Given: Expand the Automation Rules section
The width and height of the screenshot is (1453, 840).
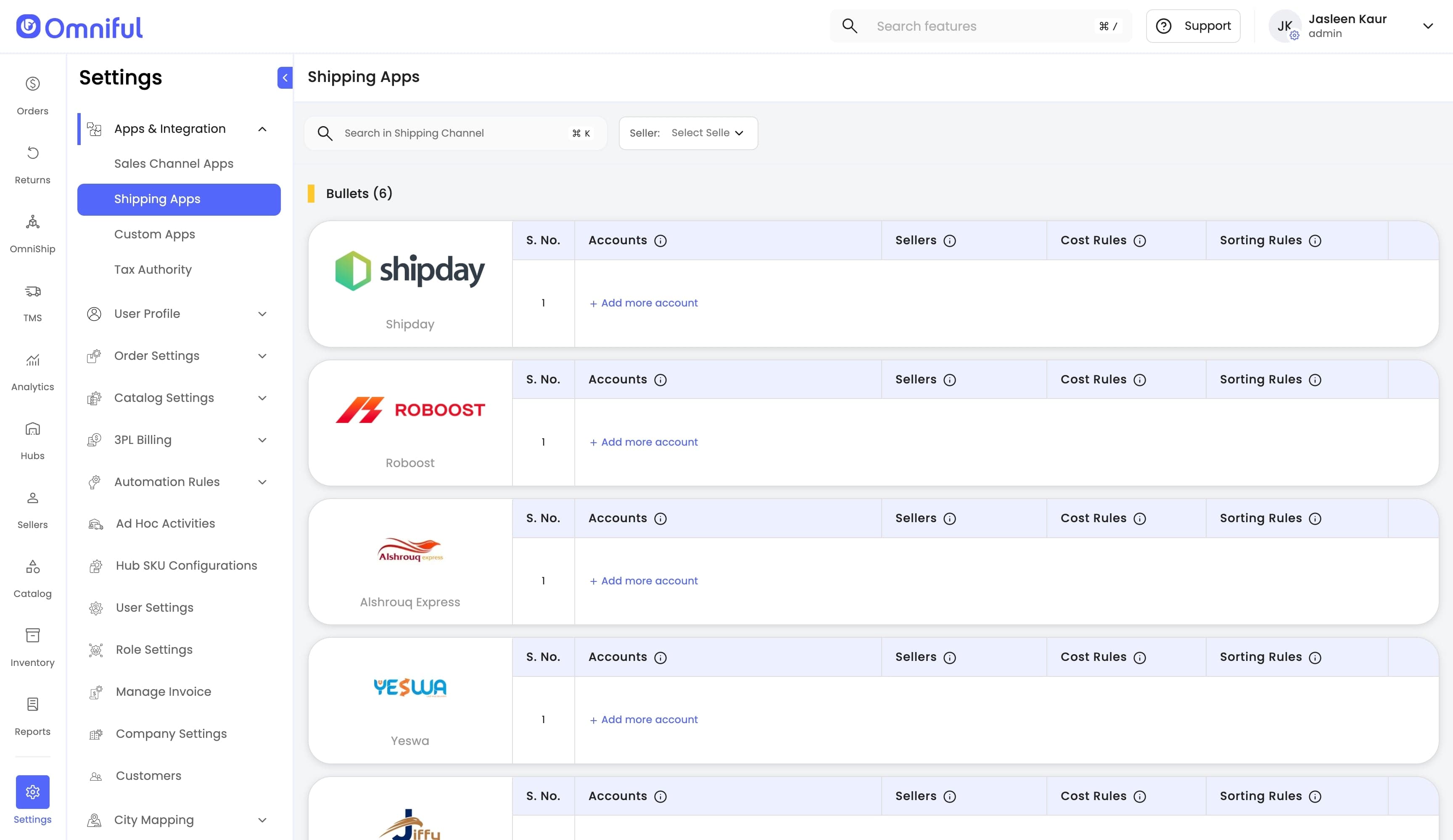Looking at the screenshot, I should point(262,483).
